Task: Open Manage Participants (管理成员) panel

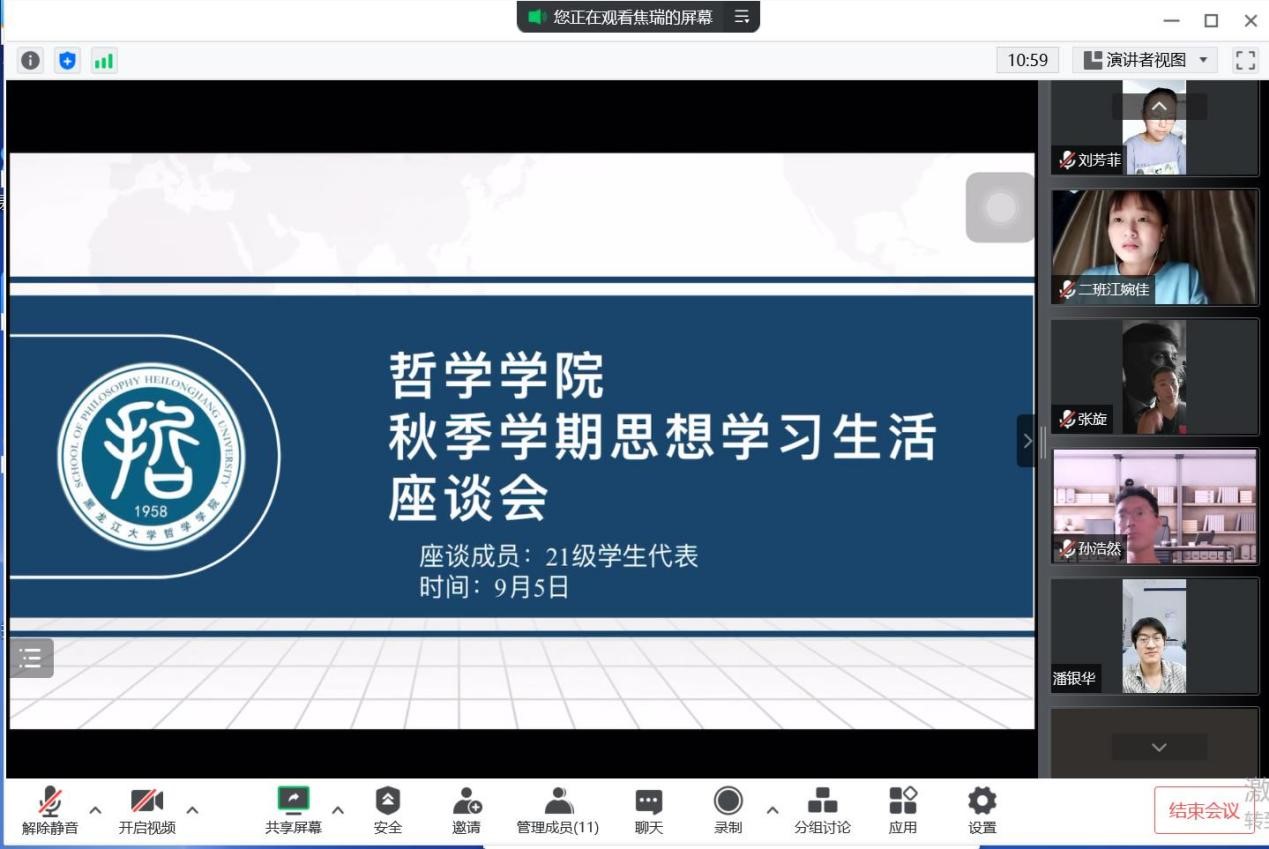Action: pyautogui.click(x=558, y=811)
